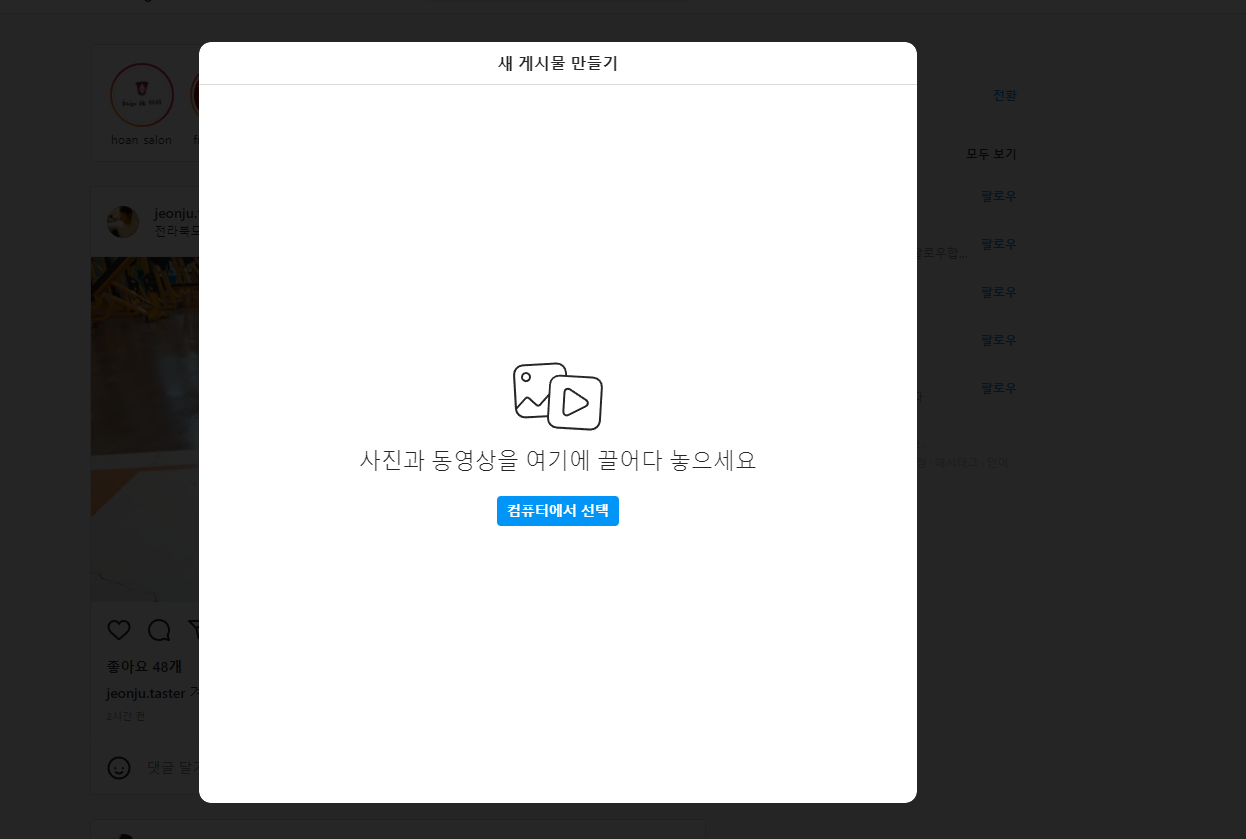
Task: Click the post photo behind the dialog
Action: [145, 430]
